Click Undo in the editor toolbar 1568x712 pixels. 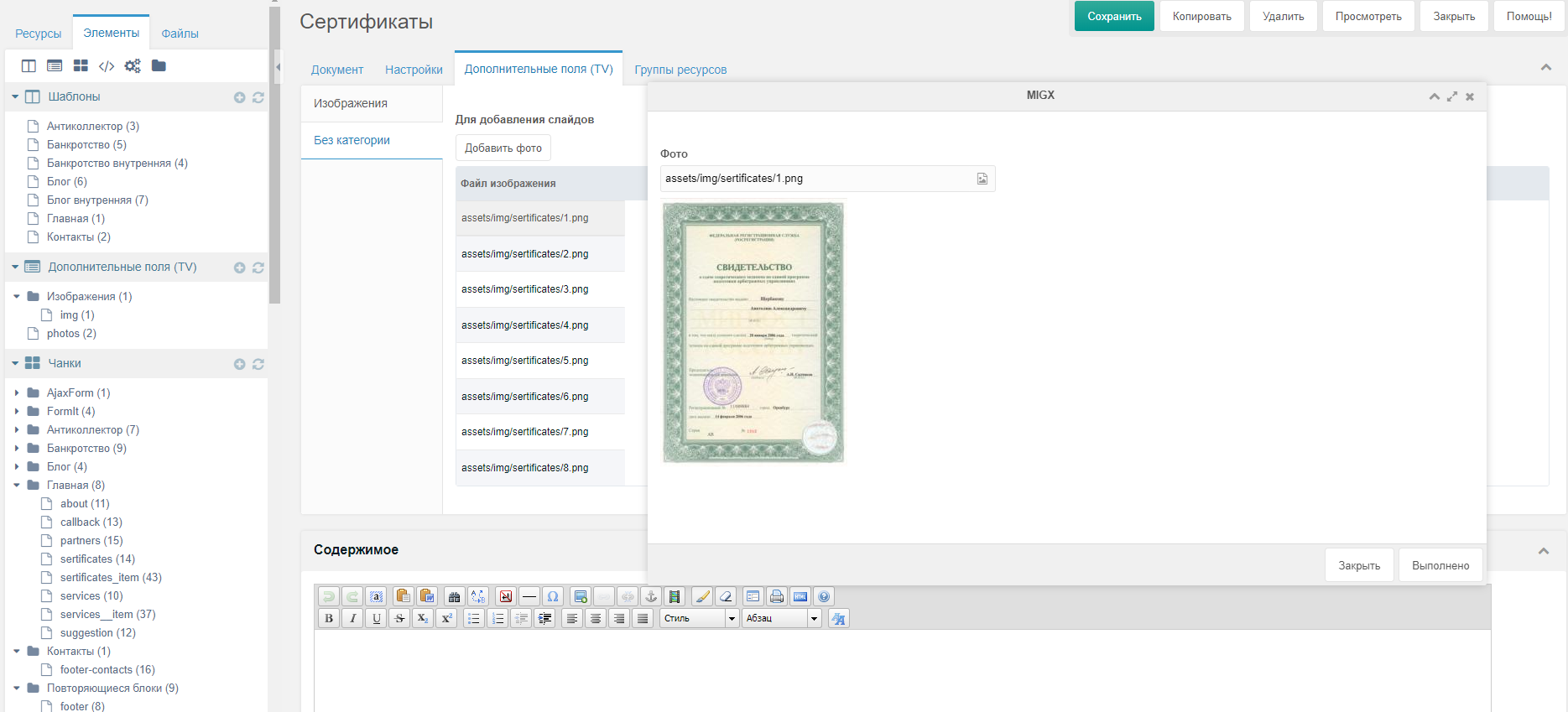329,596
